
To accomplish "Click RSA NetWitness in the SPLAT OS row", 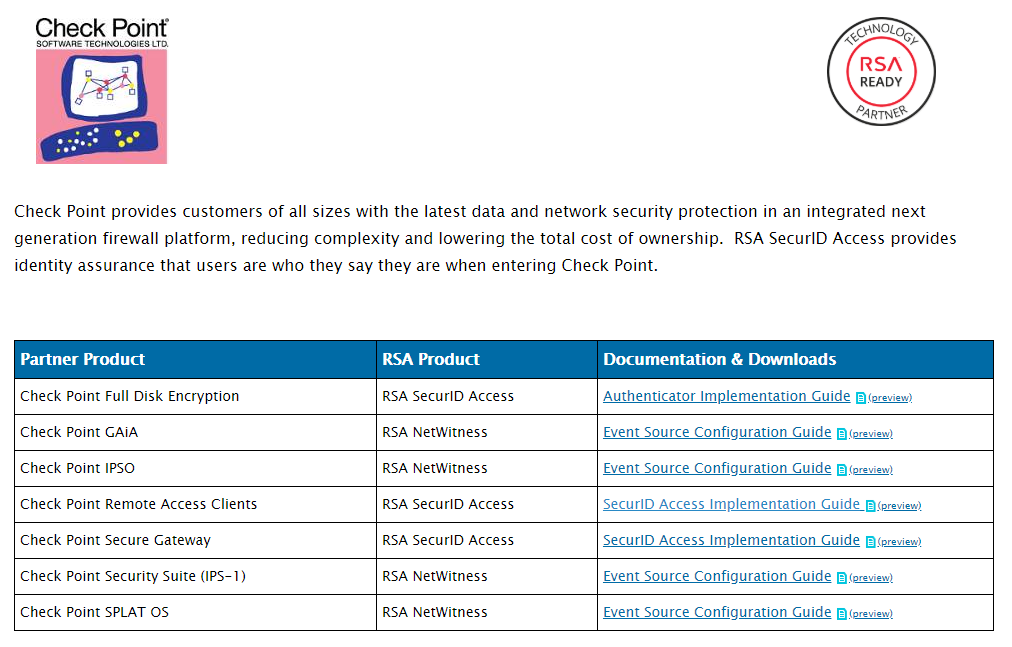I will 434,612.
